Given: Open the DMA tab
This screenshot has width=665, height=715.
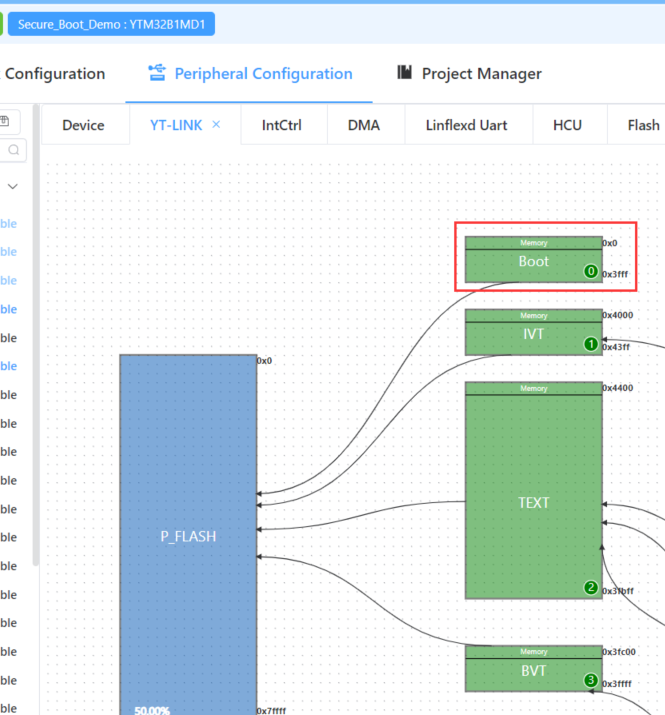Looking at the screenshot, I should coord(363,125).
